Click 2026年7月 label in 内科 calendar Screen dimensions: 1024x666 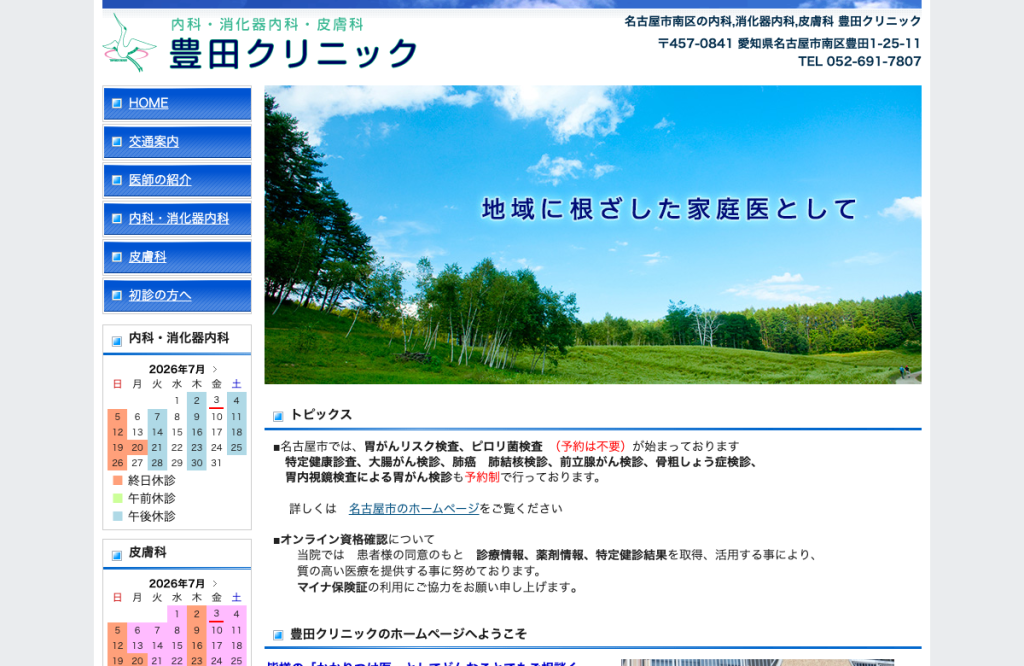tap(176, 370)
